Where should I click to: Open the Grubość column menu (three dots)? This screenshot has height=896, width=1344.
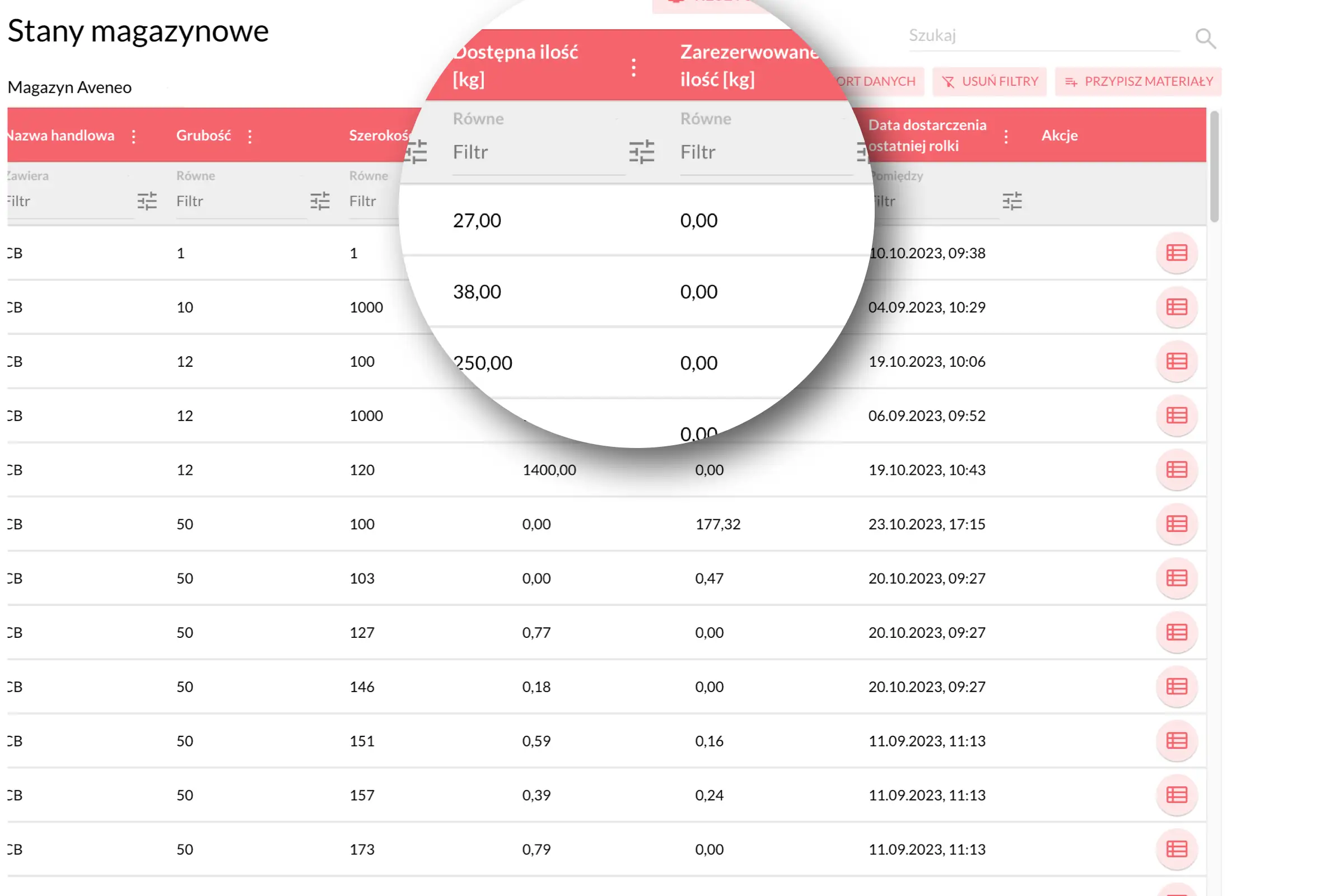[x=250, y=136]
